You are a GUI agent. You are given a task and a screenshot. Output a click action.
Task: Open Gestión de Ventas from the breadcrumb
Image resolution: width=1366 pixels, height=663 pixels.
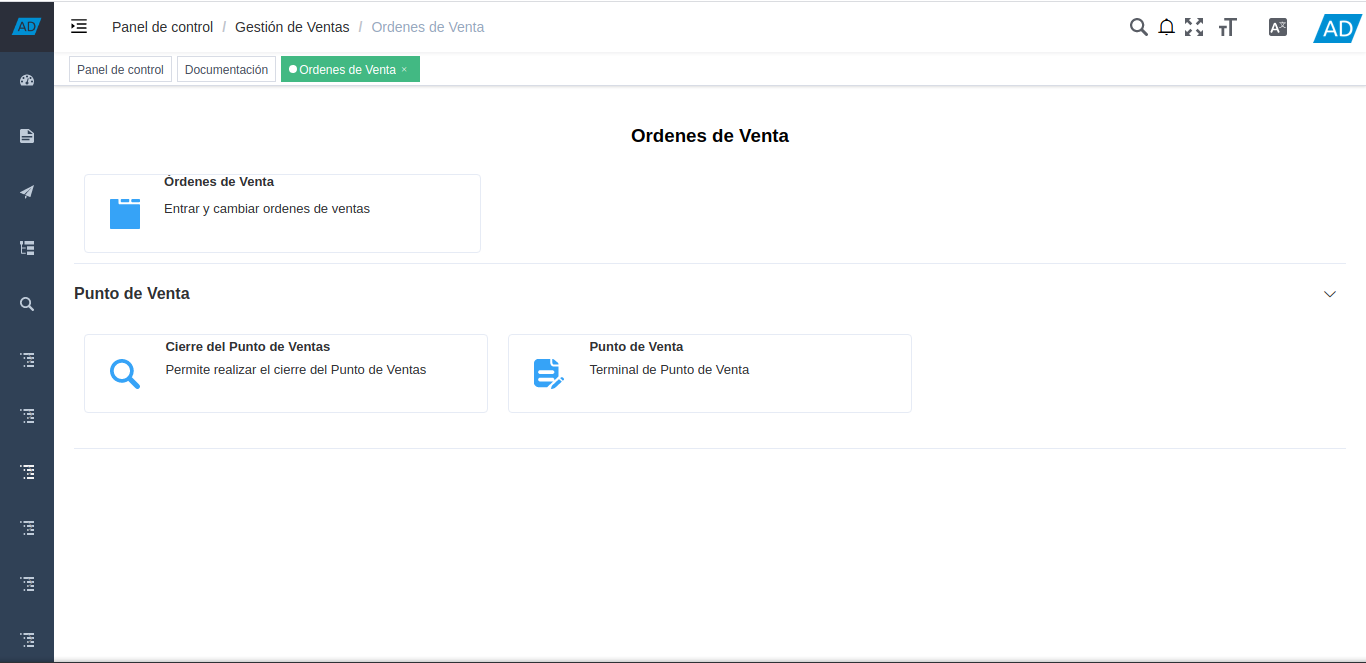coord(292,27)
